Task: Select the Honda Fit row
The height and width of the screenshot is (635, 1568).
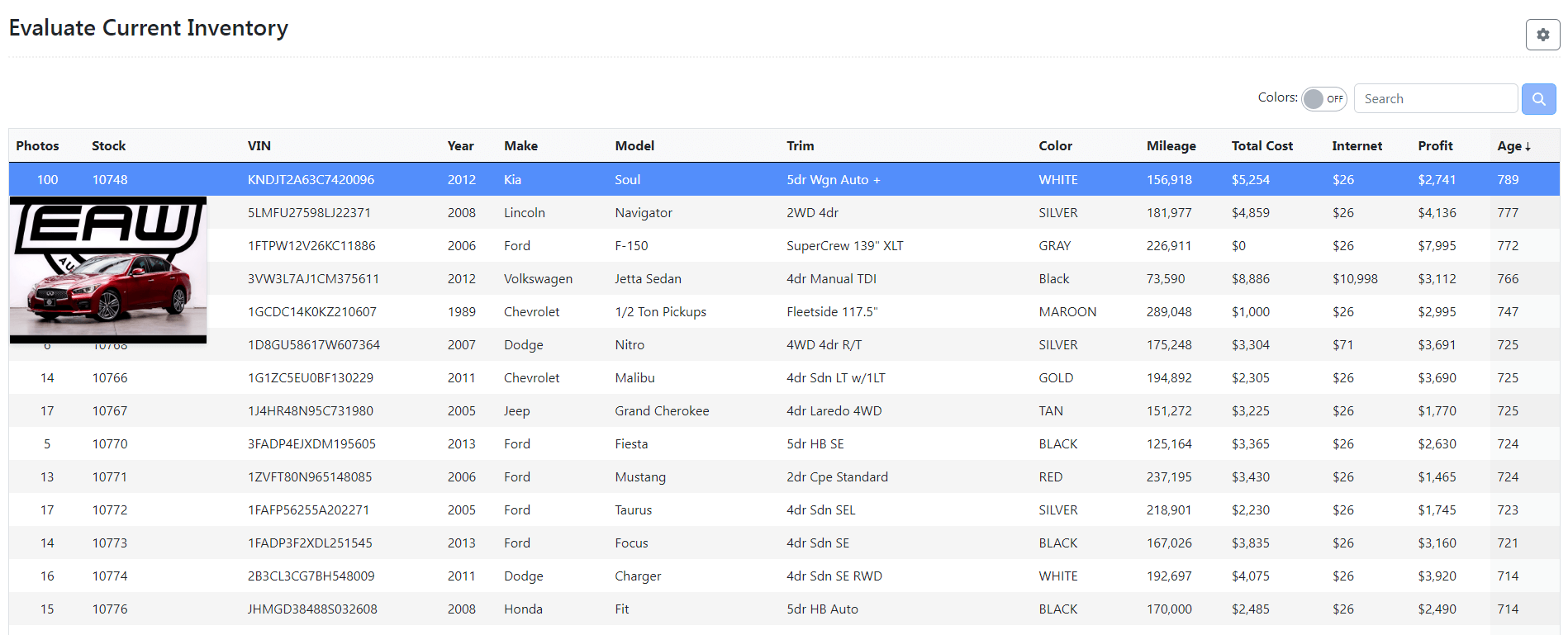Action: [x=621, y=609]
